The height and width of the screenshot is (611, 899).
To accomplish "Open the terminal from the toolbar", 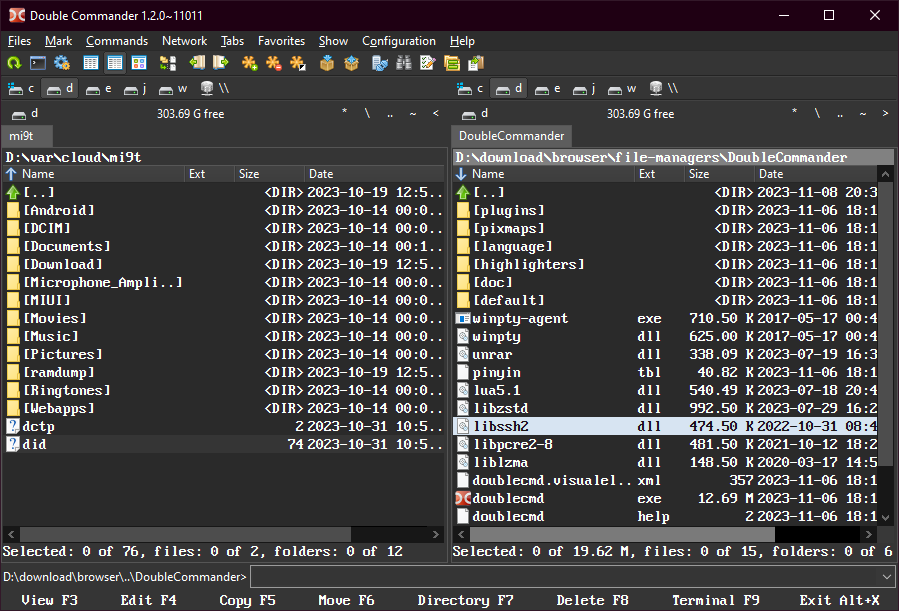I will pyautogui.click(x=38, y=63).
